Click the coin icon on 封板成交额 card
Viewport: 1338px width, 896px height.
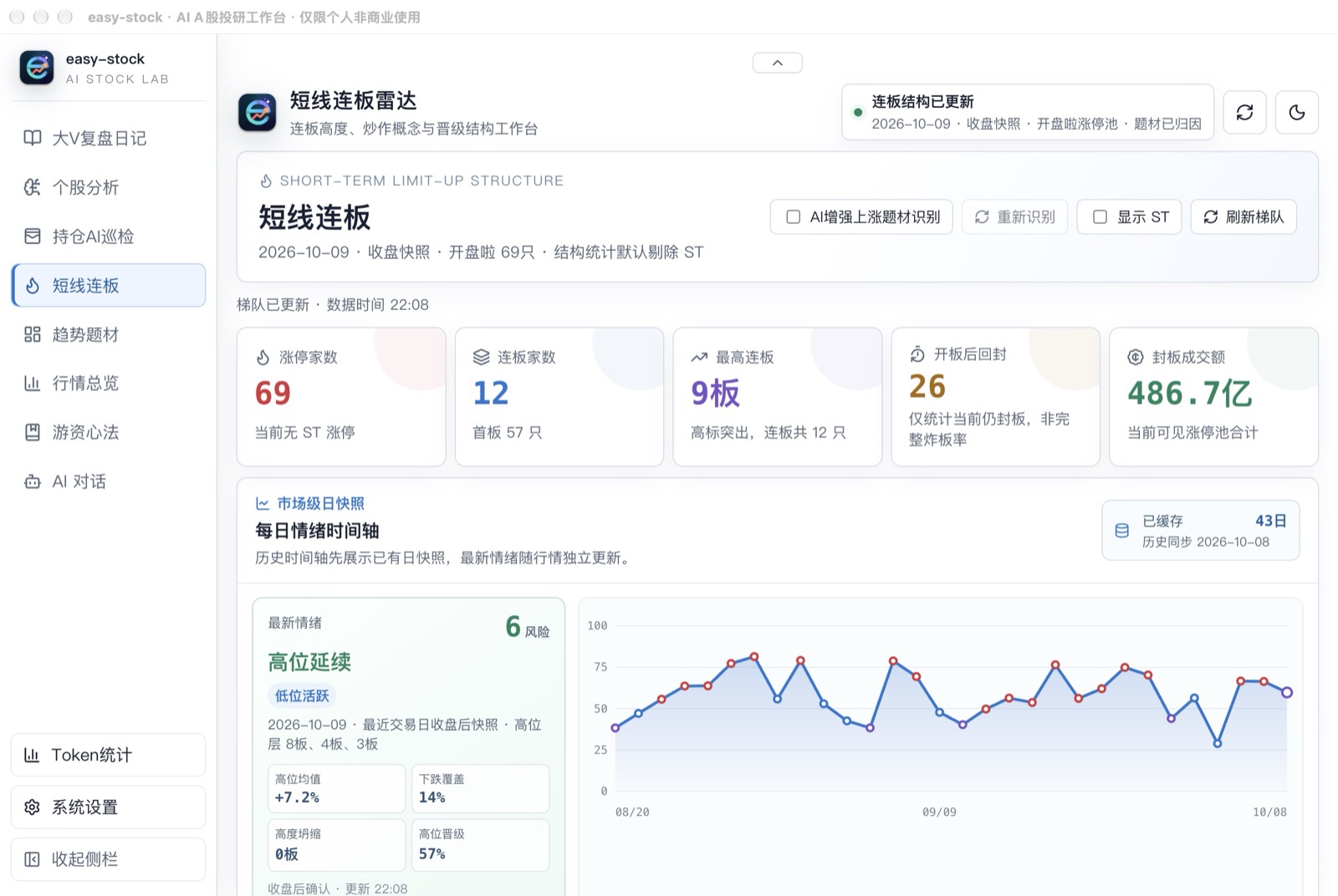(x=1136, y=358)
